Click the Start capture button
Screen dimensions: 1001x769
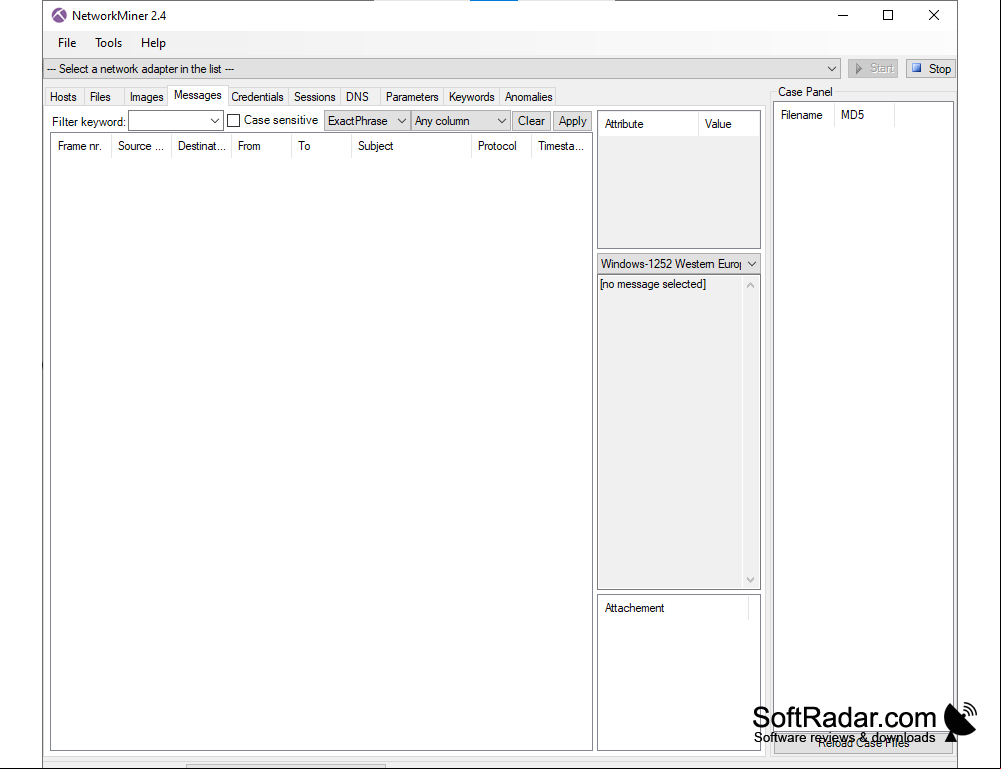pyautogui.click(x=873, y=68)
